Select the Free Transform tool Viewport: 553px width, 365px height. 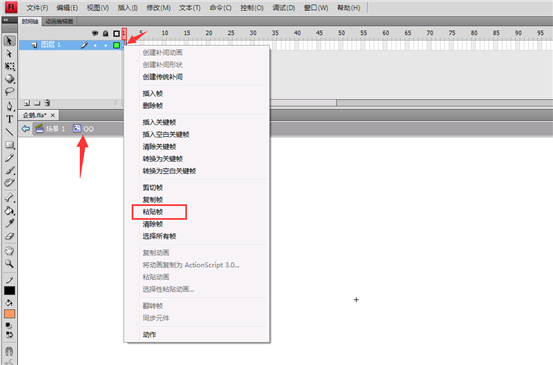pos(9,66)
